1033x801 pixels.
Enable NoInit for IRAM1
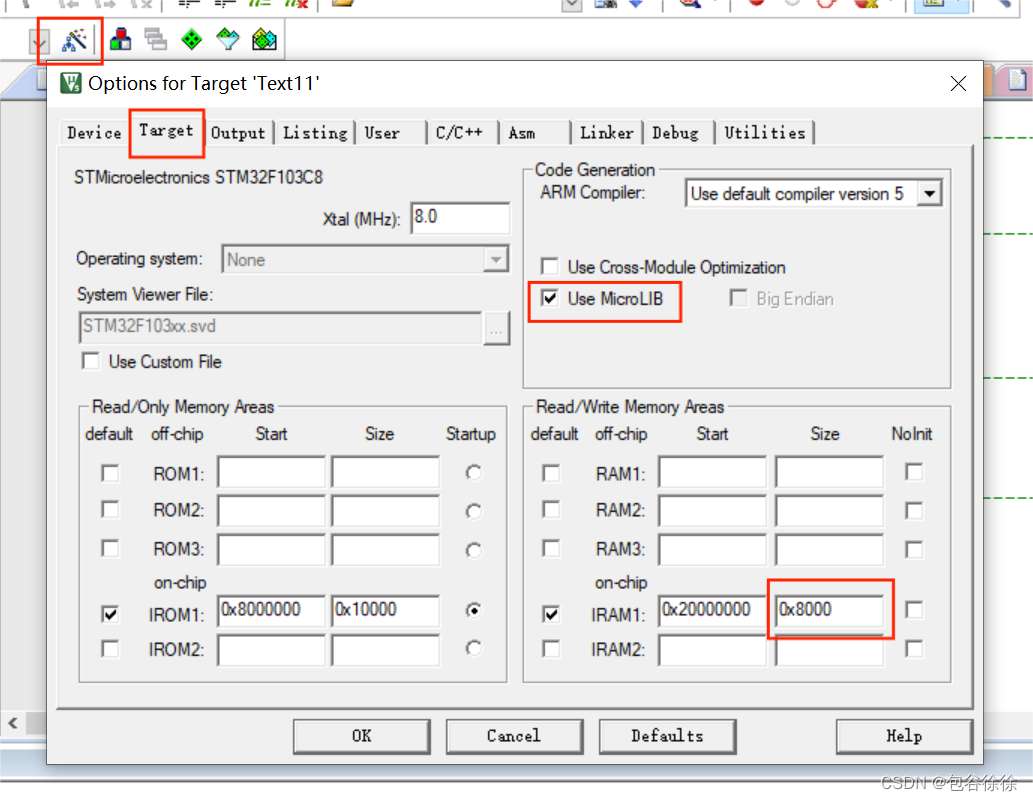(914, 609)
